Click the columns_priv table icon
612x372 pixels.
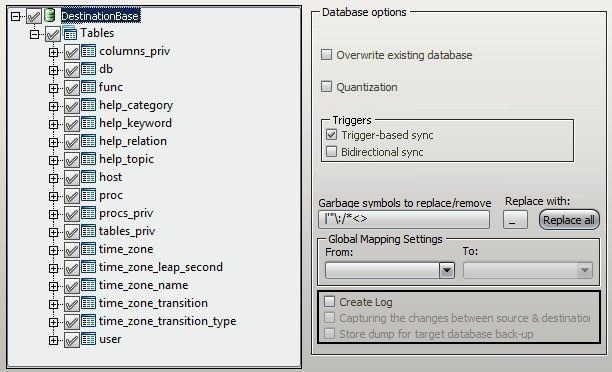pos(88,51)
